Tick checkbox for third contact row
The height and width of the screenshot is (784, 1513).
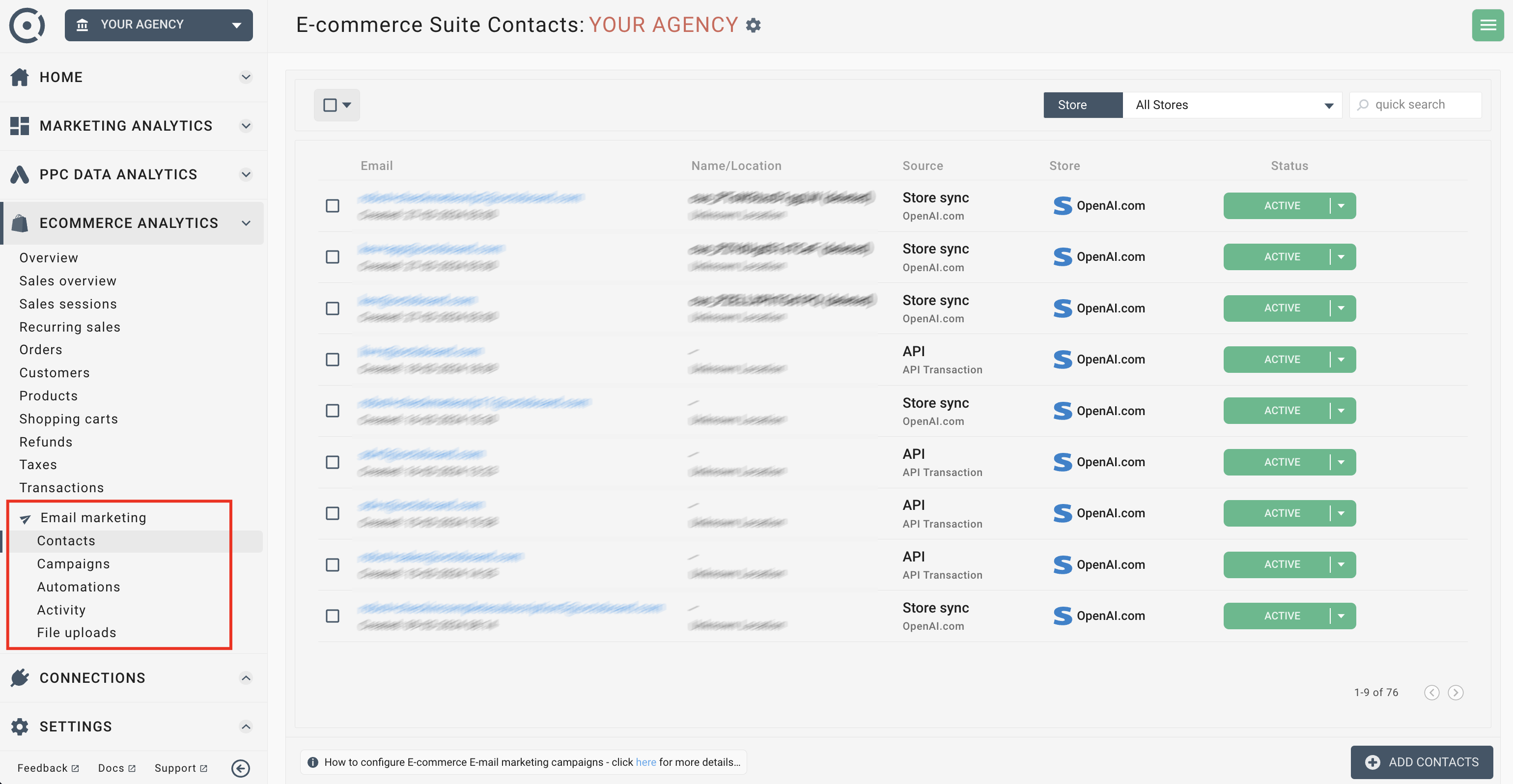pyautogui.click(x=333, y=308)
